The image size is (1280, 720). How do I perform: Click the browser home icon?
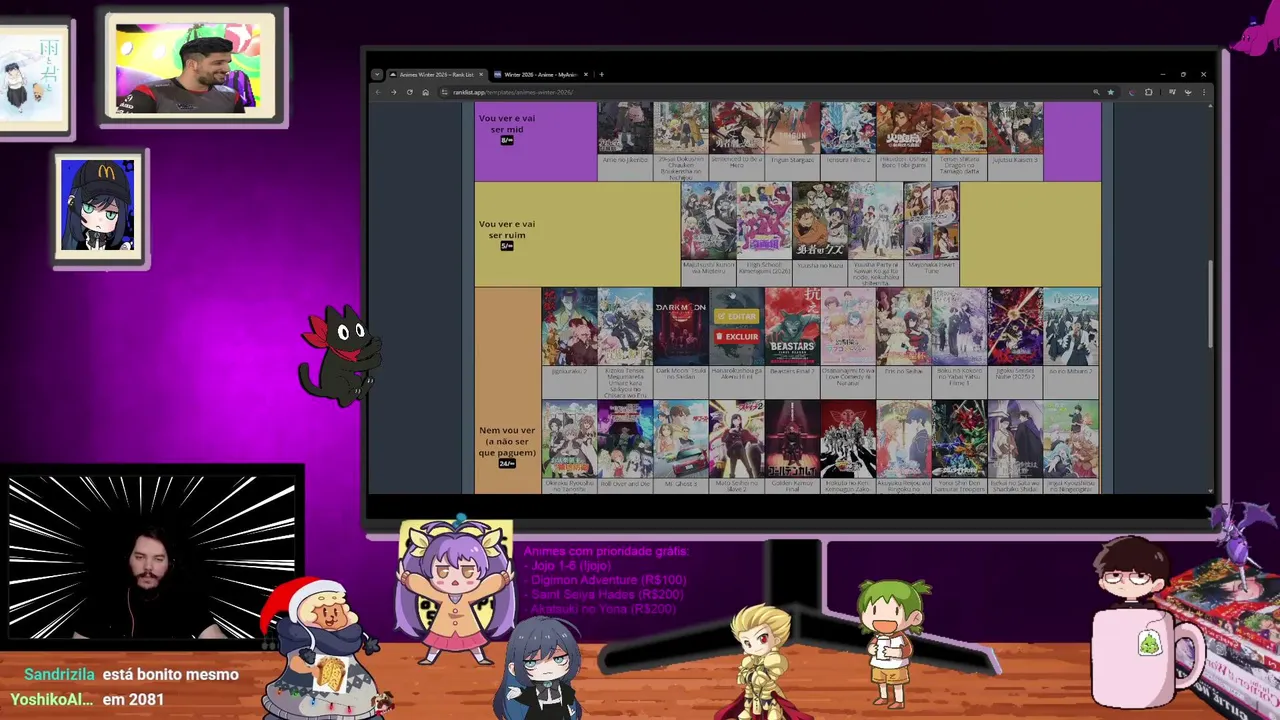[425, 92]
